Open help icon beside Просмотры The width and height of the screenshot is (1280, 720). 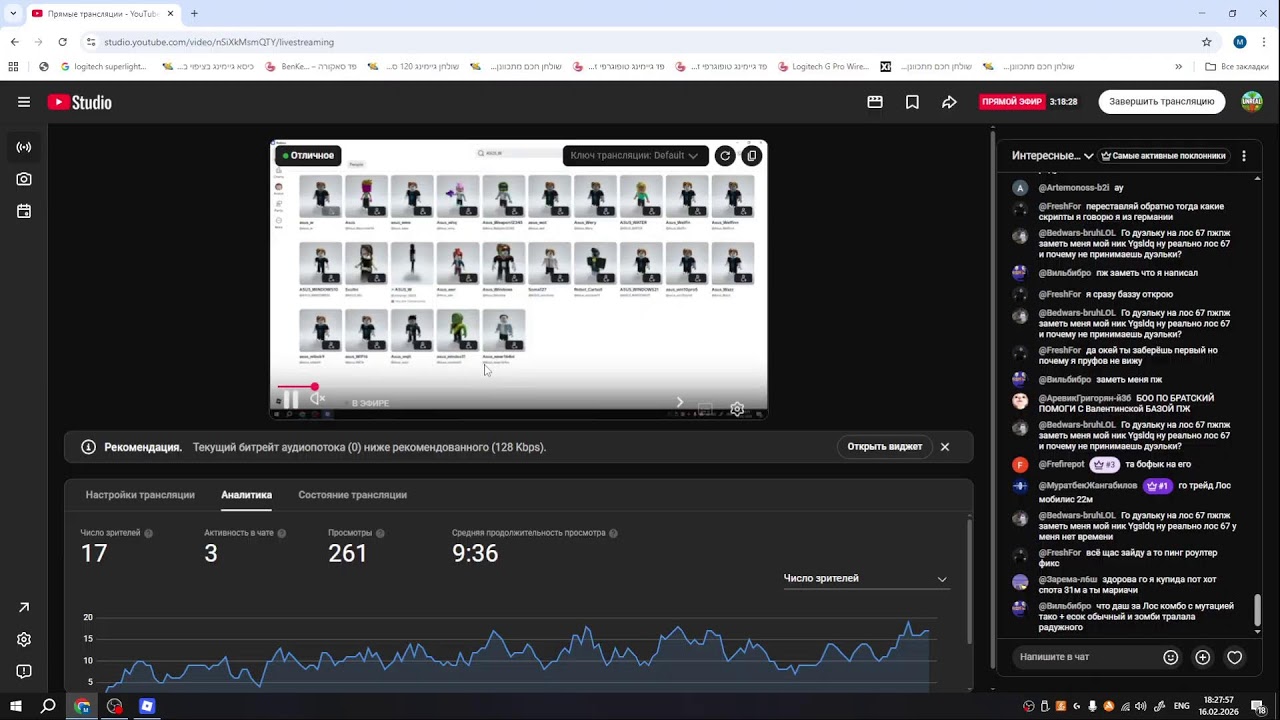(380, 534)
